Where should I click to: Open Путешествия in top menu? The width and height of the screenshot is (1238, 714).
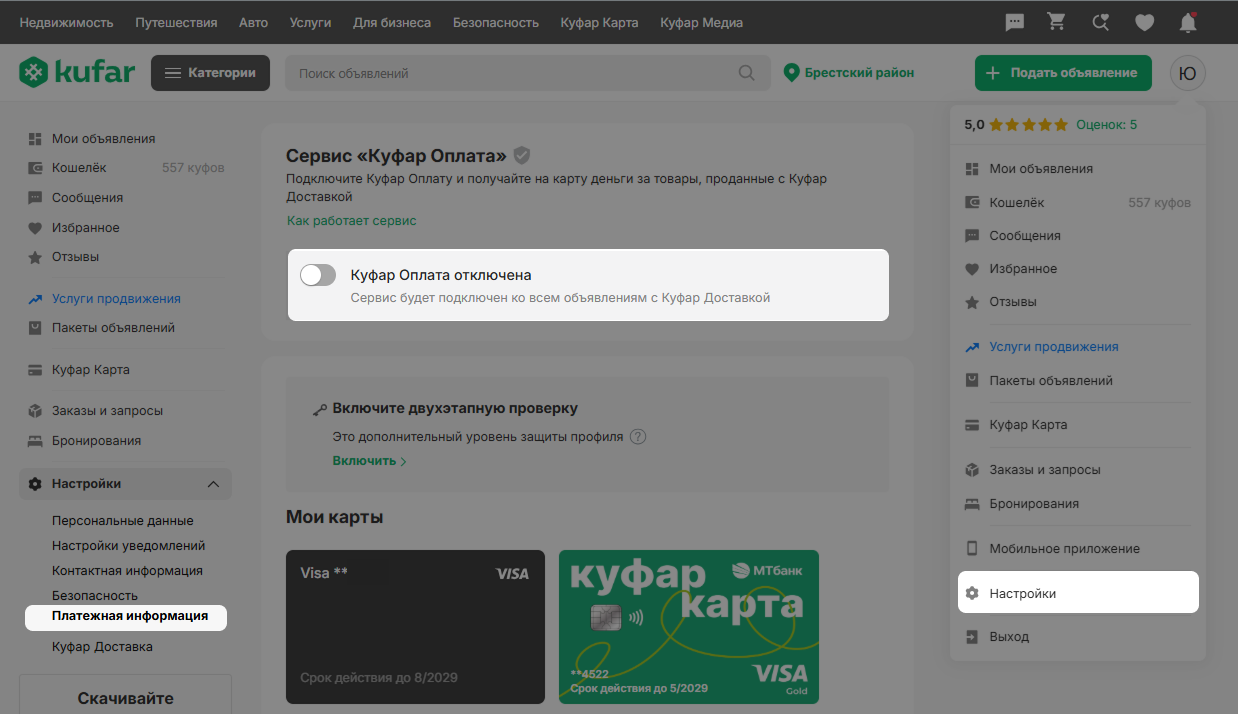click(176, 22)
